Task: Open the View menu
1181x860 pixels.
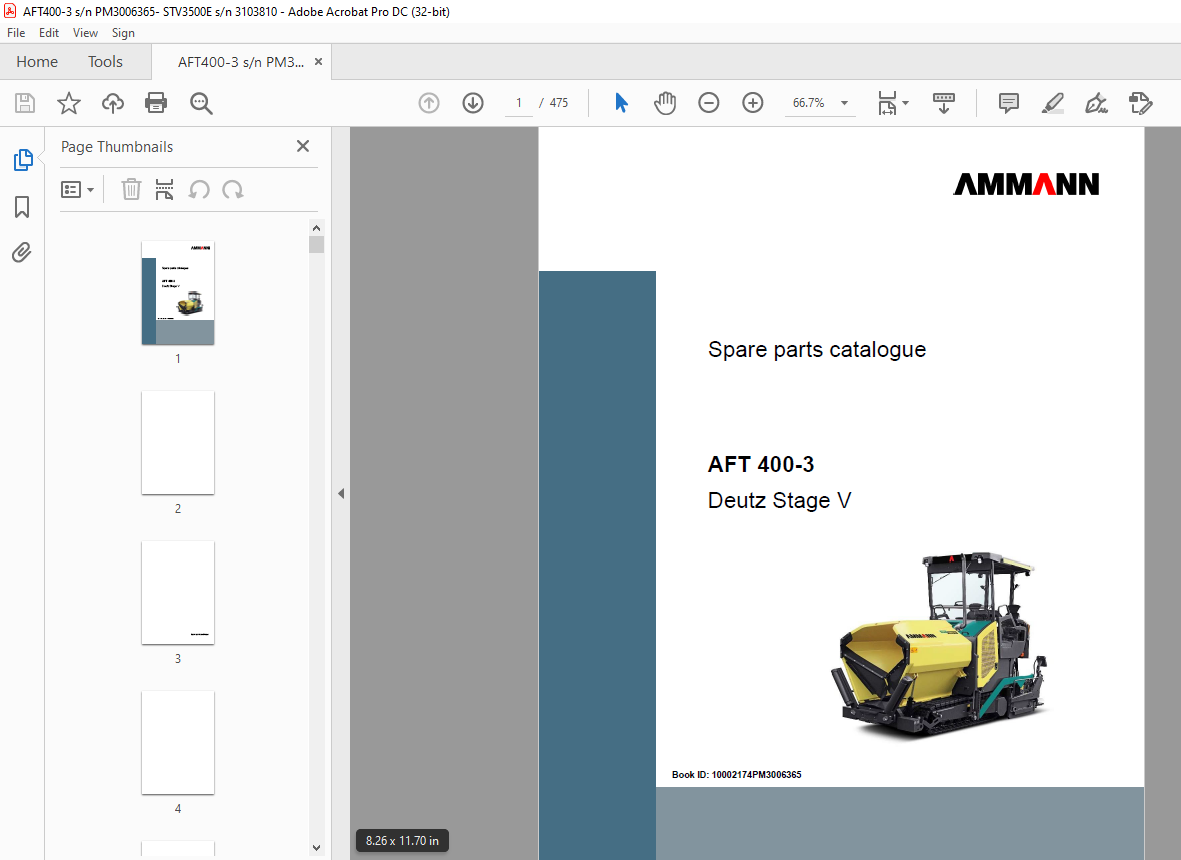Action: pos(85,33)
